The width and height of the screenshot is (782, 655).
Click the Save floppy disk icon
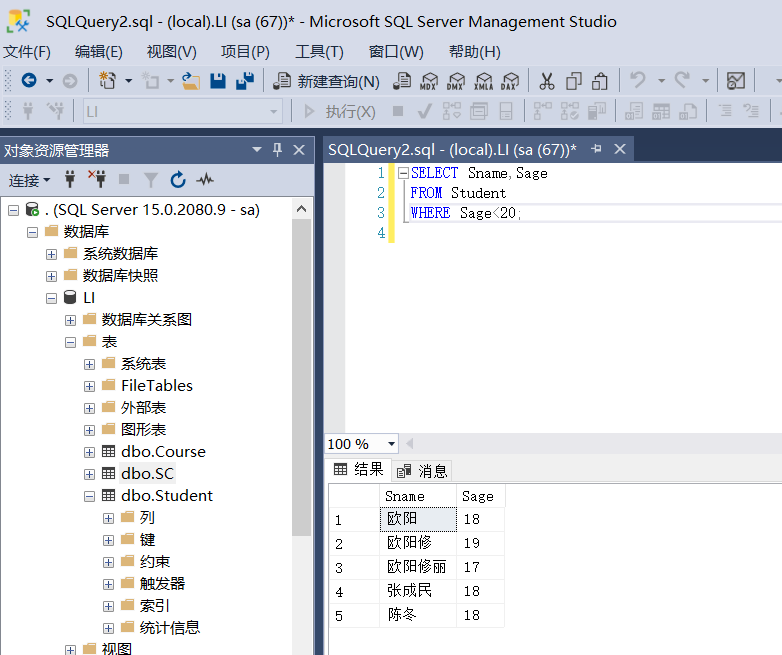click(x=218, y=80)
